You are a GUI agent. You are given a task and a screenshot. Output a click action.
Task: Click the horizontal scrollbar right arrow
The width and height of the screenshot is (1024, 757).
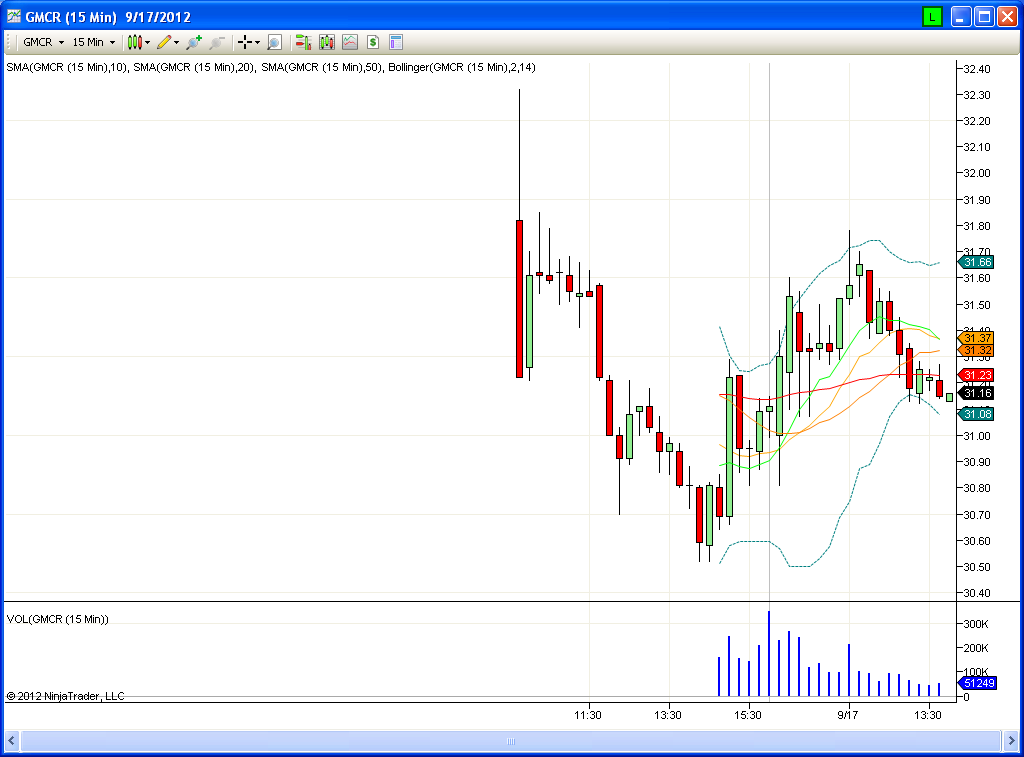click(1010, 741)
